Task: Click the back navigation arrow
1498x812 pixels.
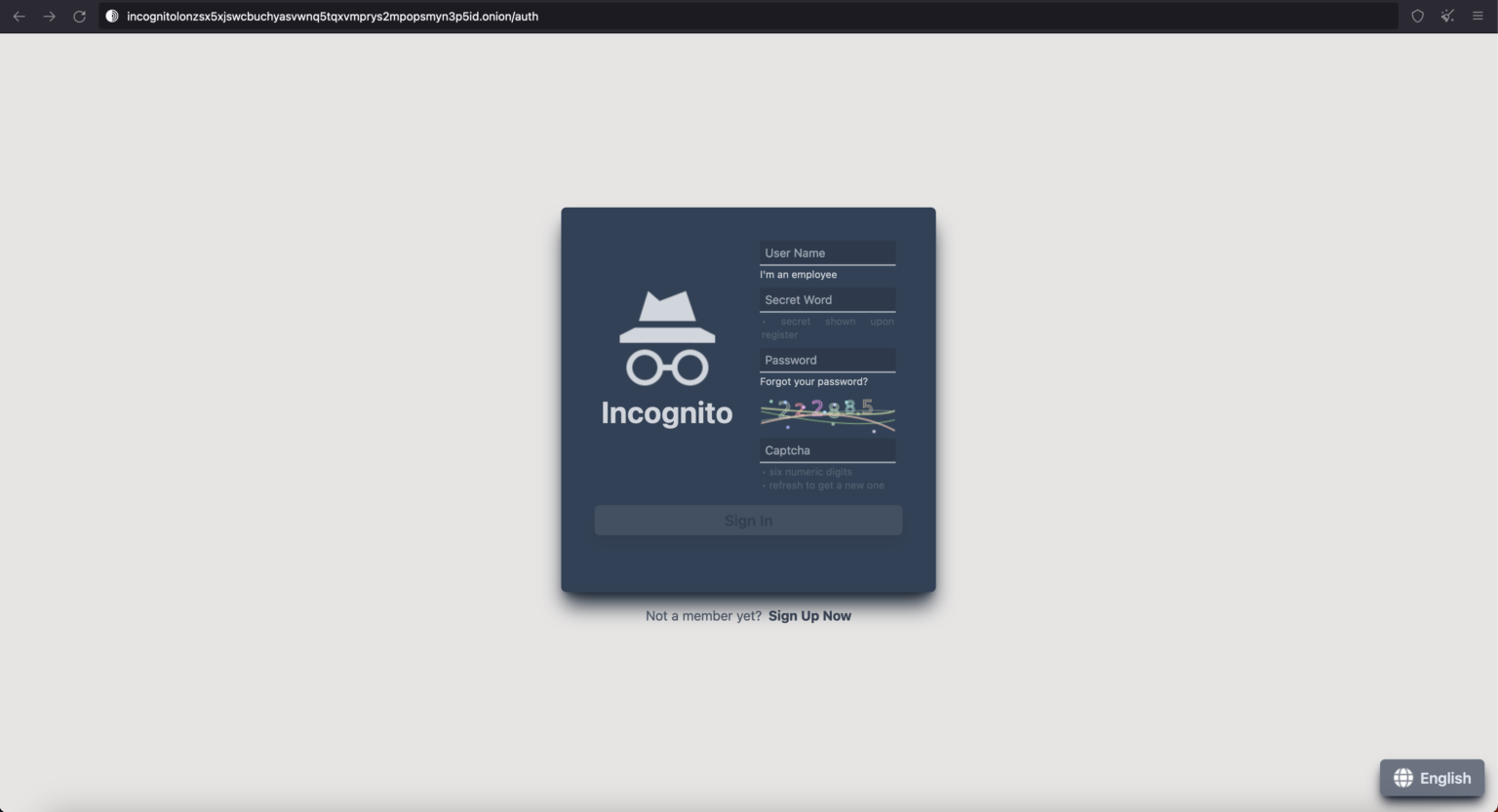Action: coord(18,16)
